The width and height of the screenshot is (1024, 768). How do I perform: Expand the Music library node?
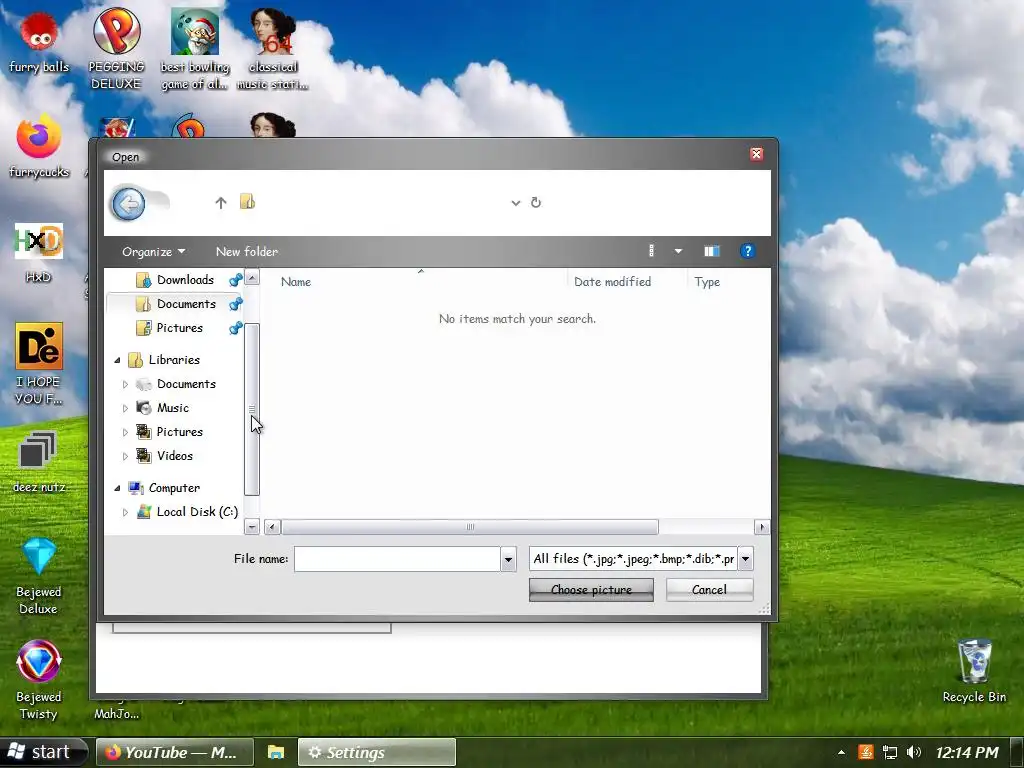125,408
